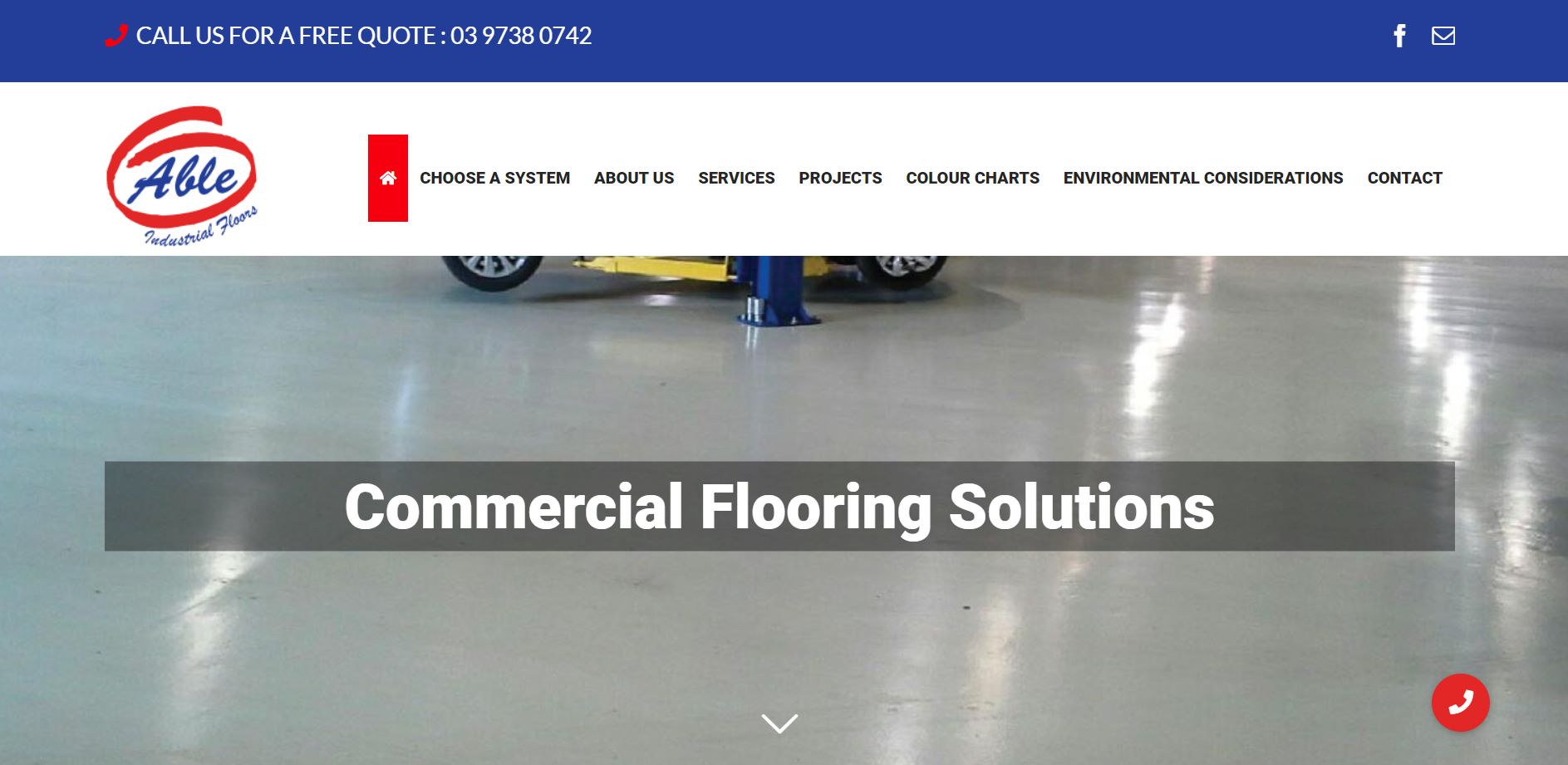Open the Colour Charts page
Image resolution: width=1568 pixels, height=765 pixels.
pos(972,178)
